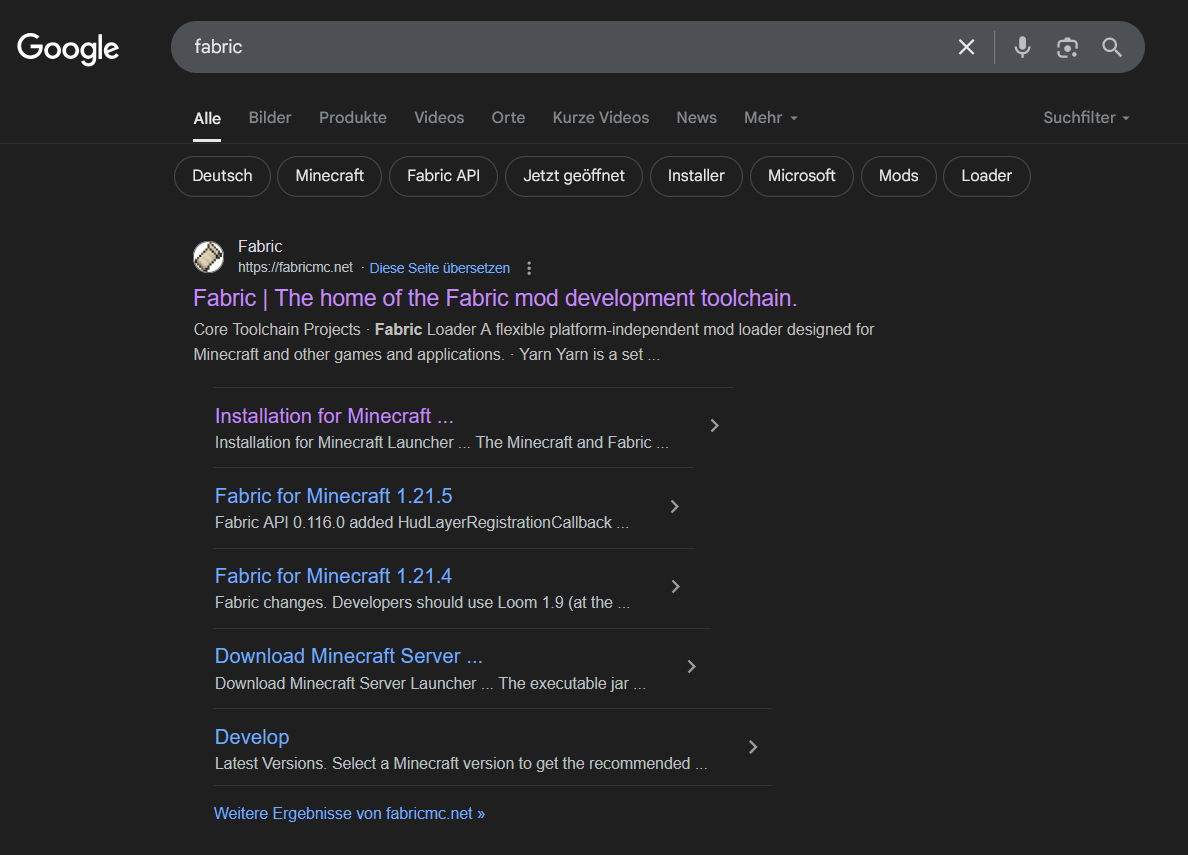Screen dimensions: 1188x855
Task: Open the Kurze Videos tab
Action: (x=600, y=117)
